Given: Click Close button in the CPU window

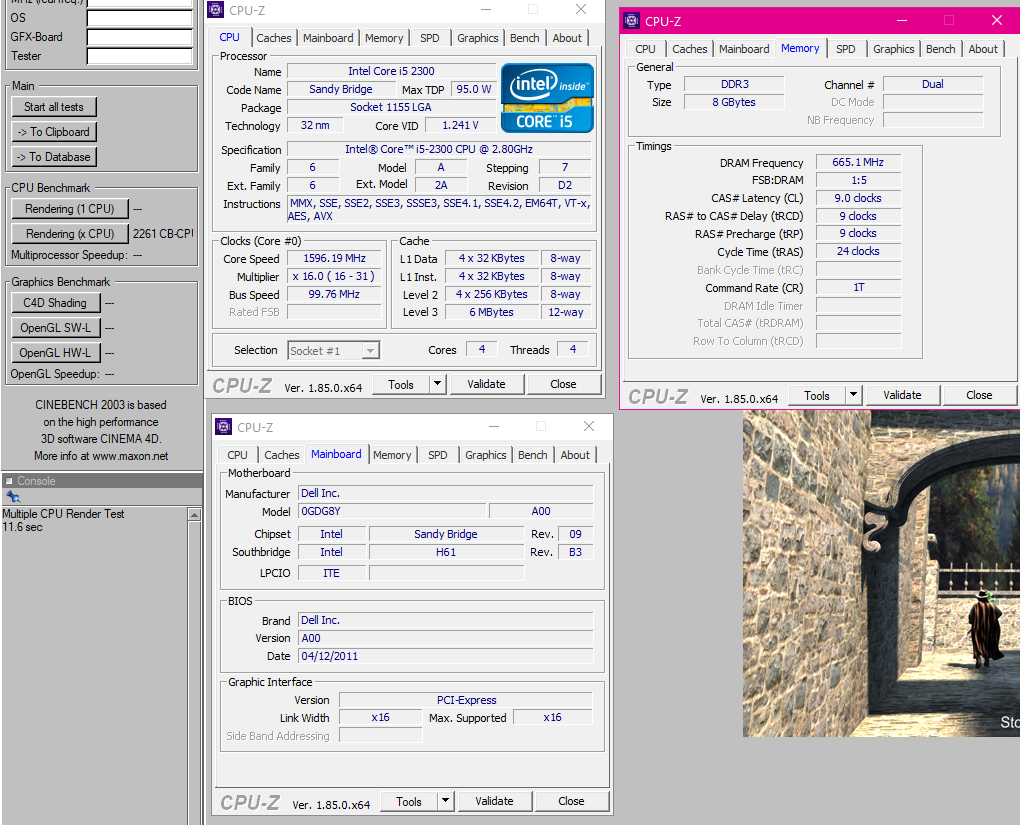Looking at the screenshot, I should [563, 384].
